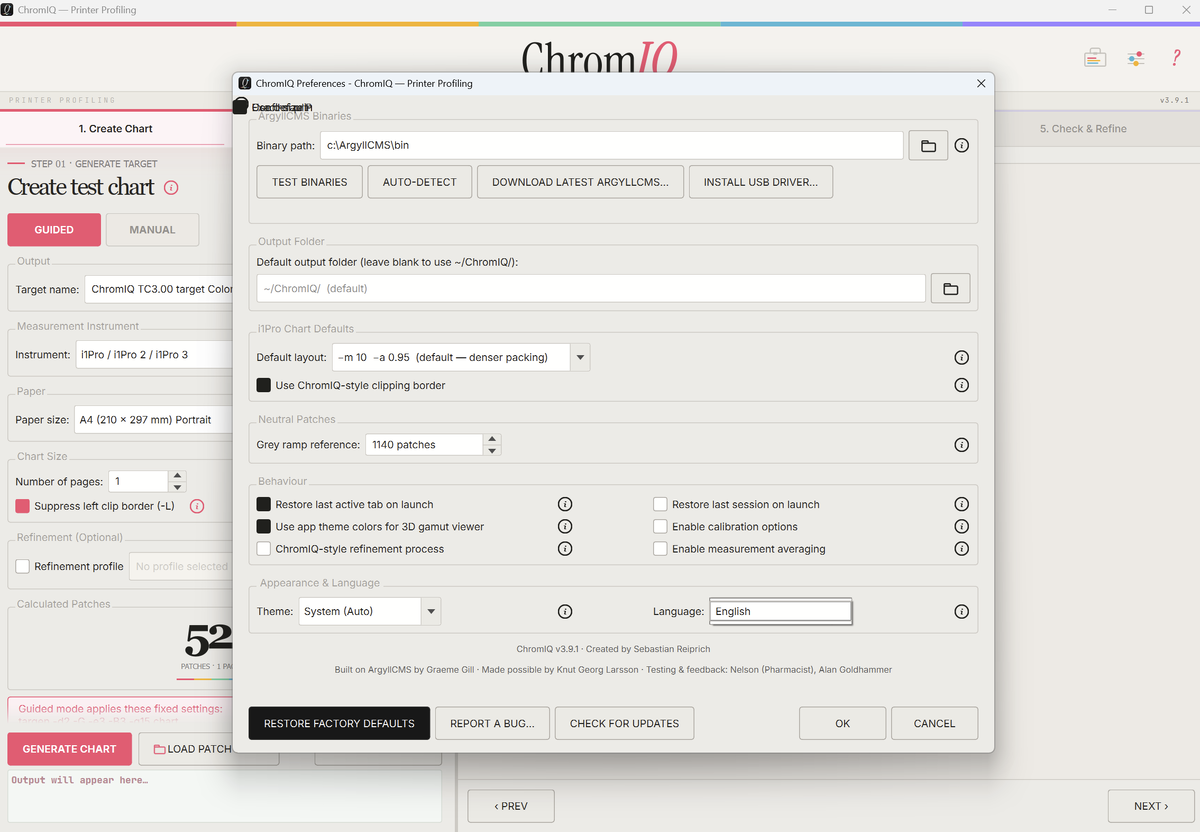This screenshot has height=832, width=1200.
Task: Show info for Restore last active tab
Action: point(565,505)
